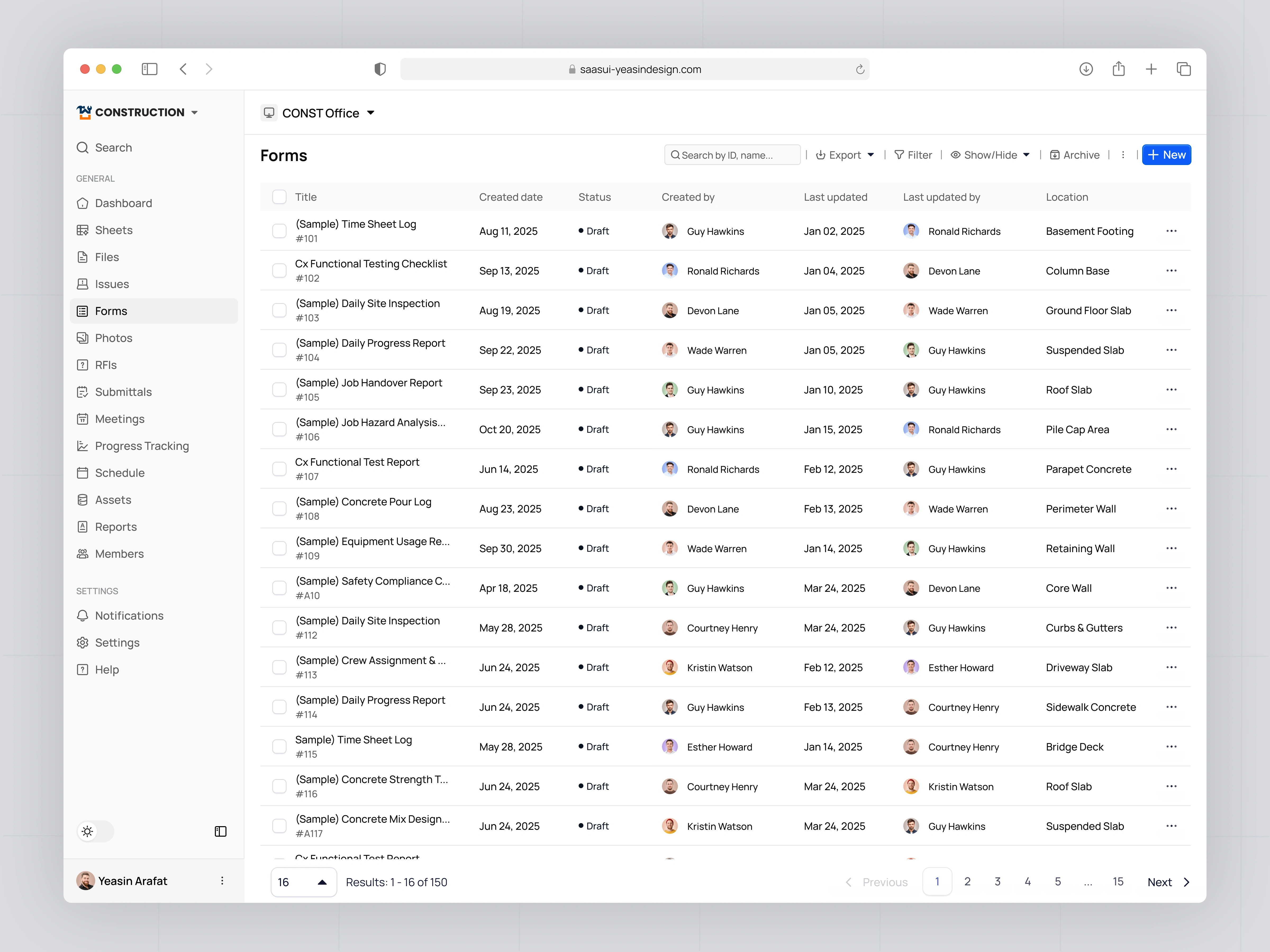Screen dimensions: 1270x952
Task: Open the CONST Office project dropdown
Action: [x=318, y=113]
